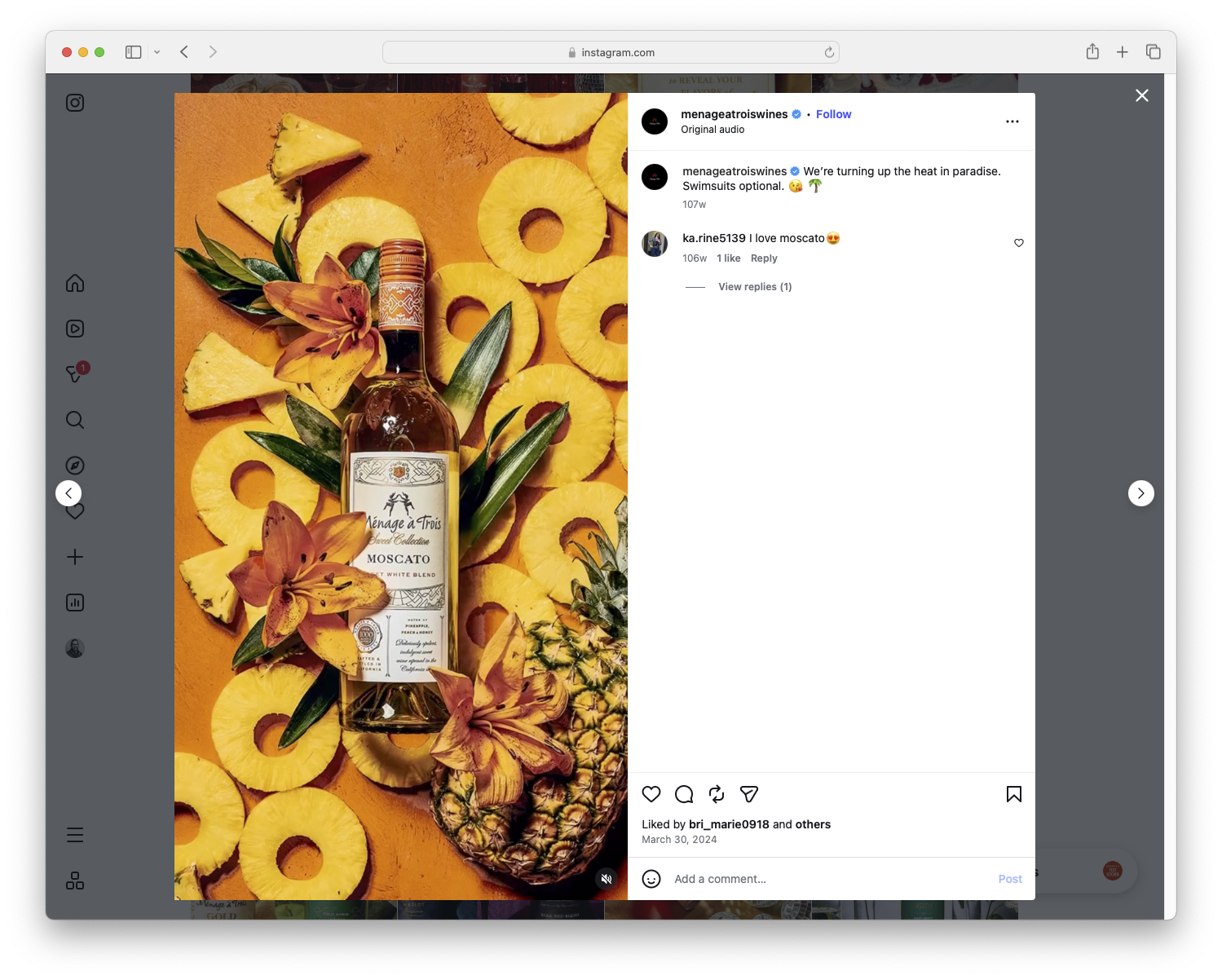Viewport: 1222px width, 980px height.
Task: Click the Post comment button
Action: (1010, 879)
